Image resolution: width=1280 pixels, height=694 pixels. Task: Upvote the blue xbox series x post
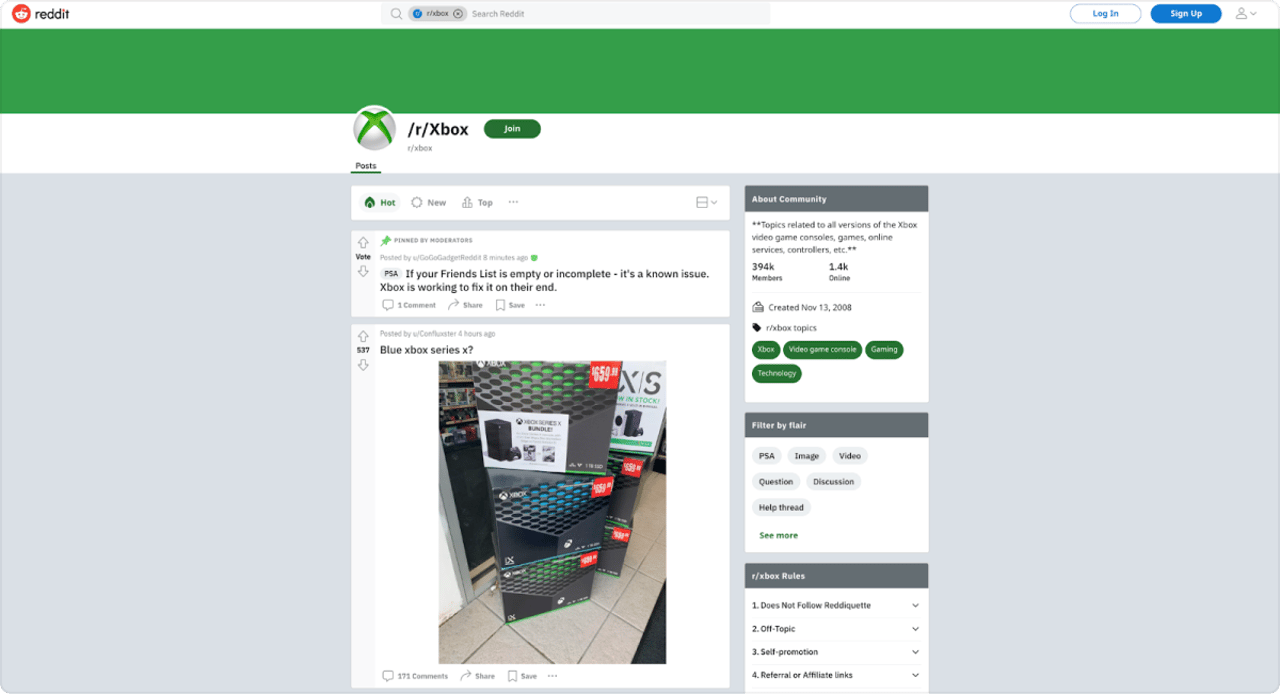pyautogui.click(x=363, y=337)
